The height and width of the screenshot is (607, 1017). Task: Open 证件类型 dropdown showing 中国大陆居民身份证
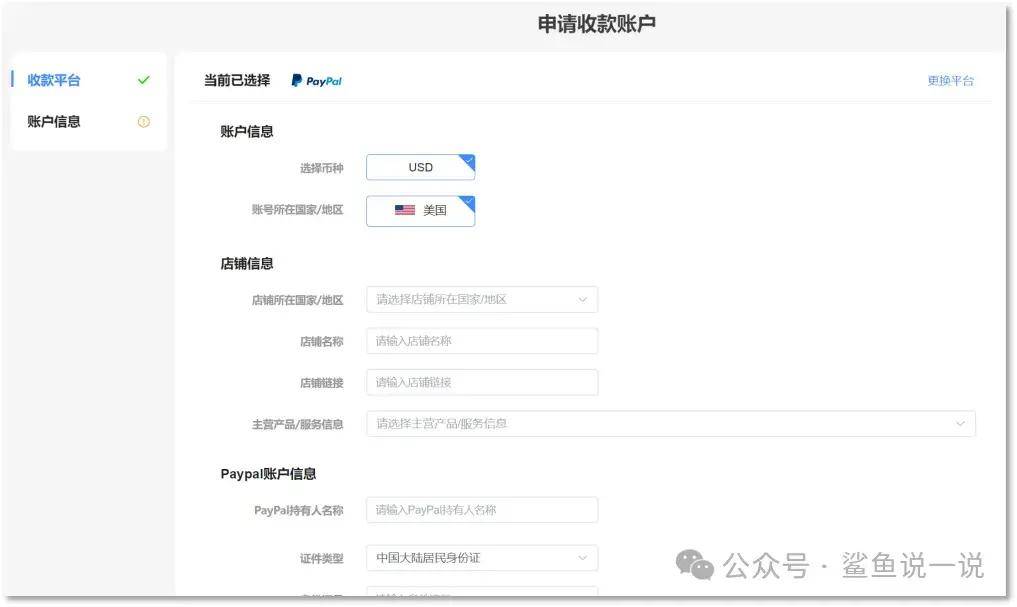point(481,558)
